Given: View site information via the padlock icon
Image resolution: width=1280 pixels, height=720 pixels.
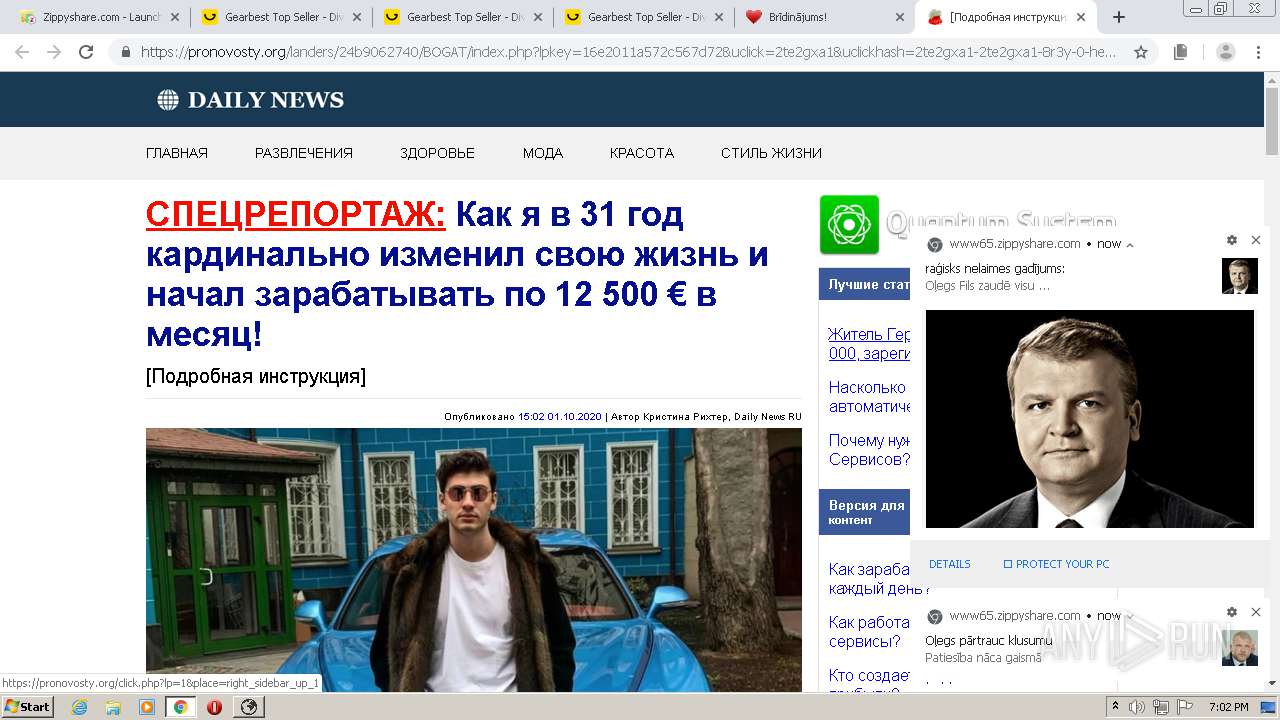Looking at the screenshot, I should pyautogui.click(x=126, y=52).
